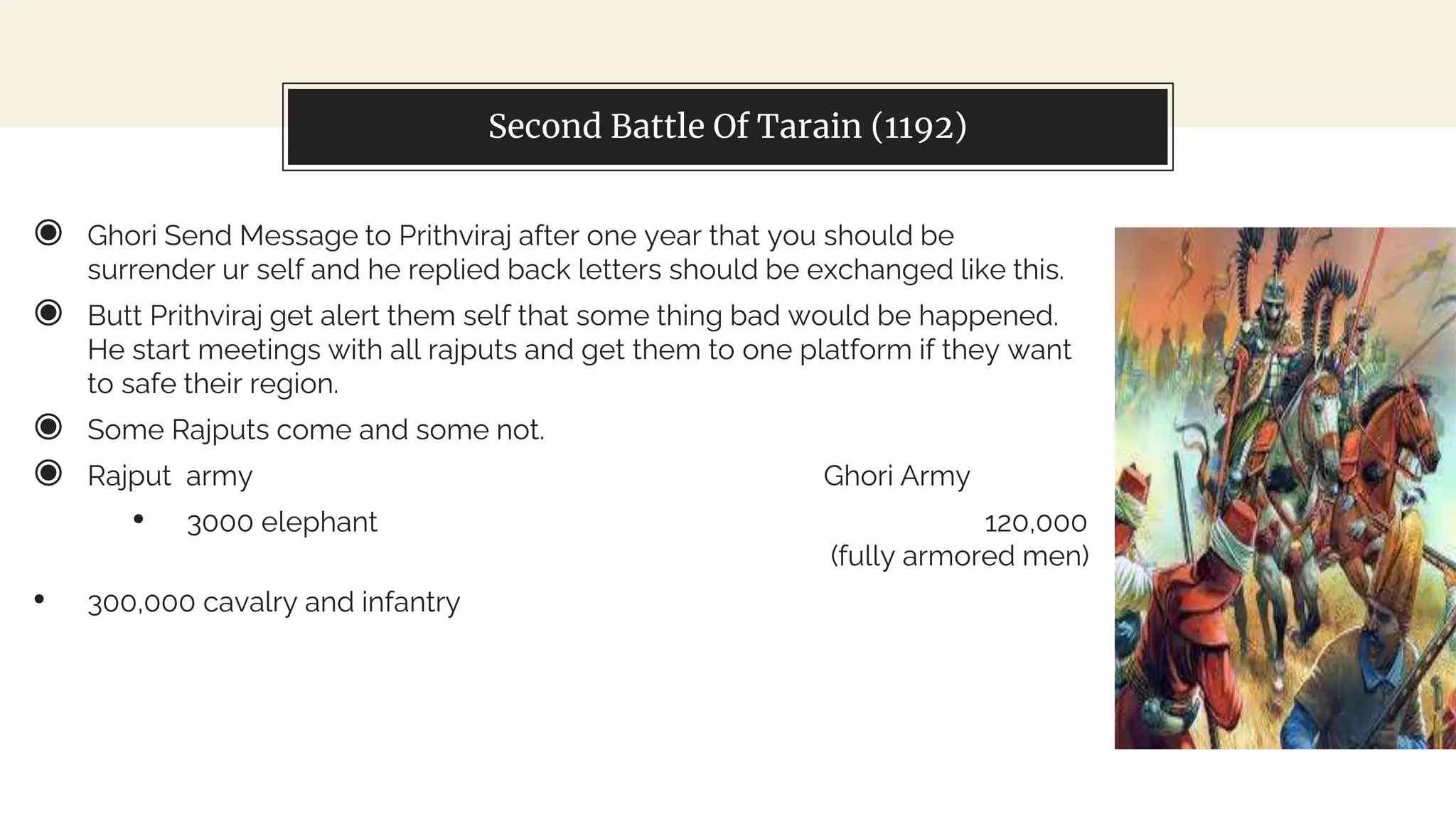The width and height of the screenshot is (1456, 819).
Task: Select the bullet icon beside Ghori Send Message
Action: point(48,232)
